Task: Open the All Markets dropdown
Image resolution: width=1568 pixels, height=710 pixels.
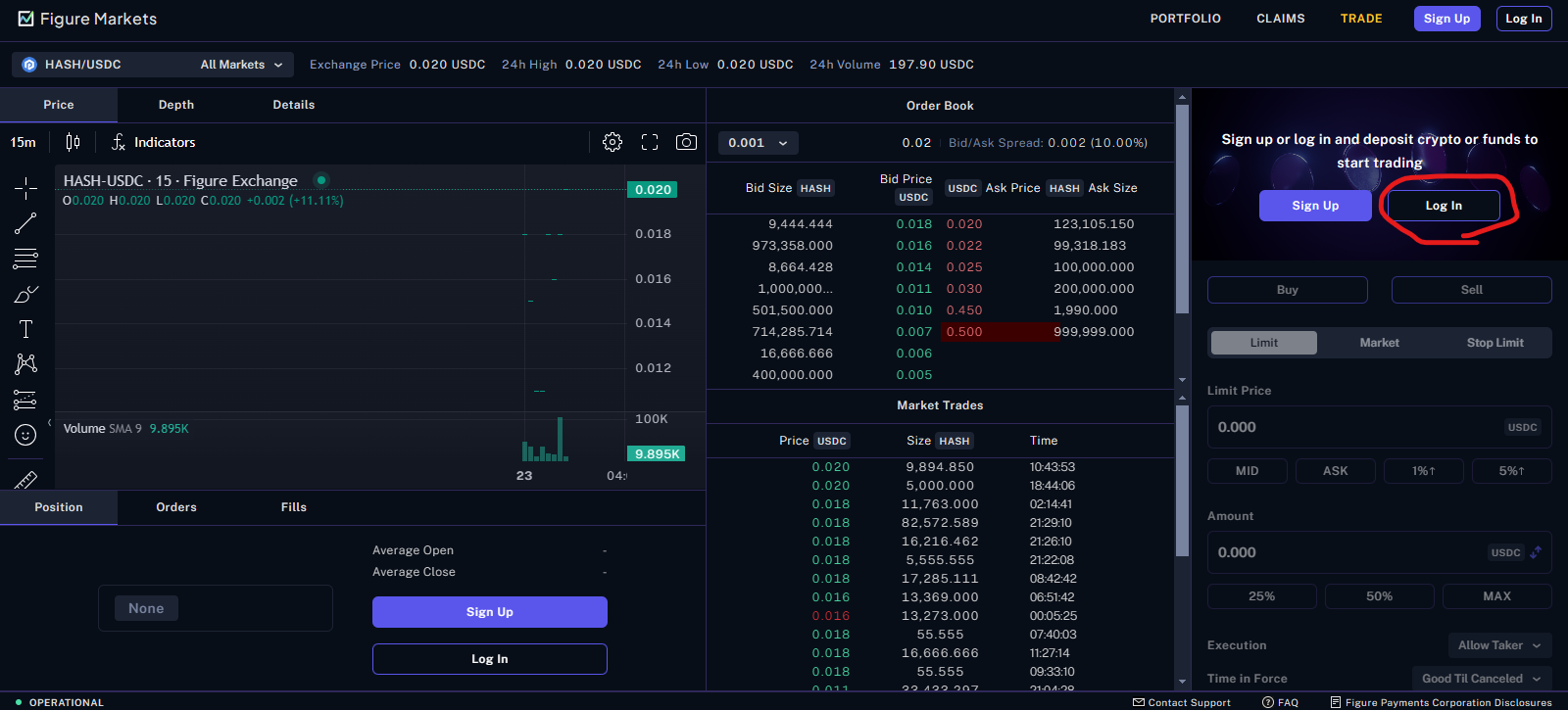Action: 242,65
